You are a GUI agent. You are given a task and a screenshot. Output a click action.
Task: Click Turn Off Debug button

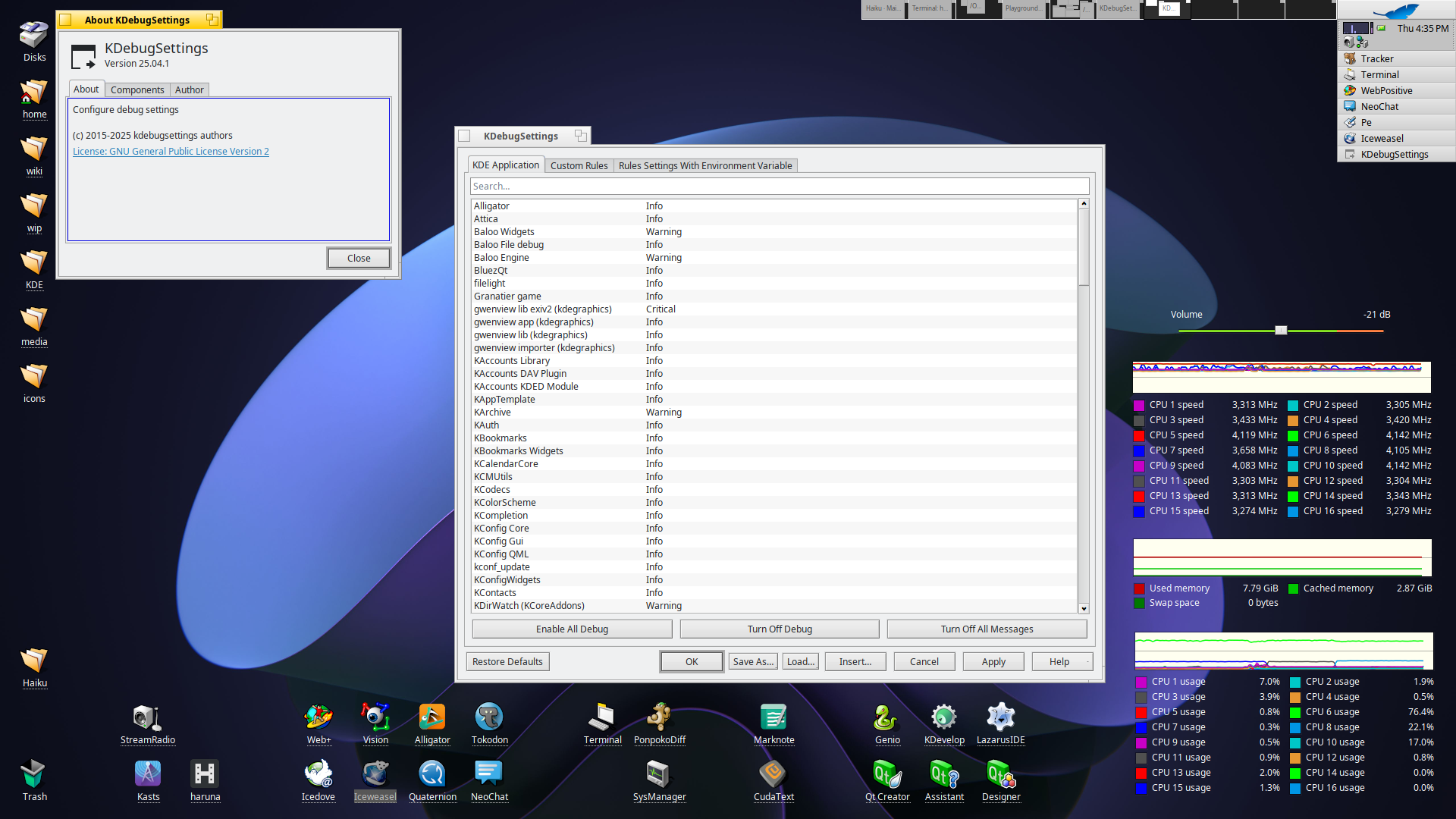tap(780, 629)
